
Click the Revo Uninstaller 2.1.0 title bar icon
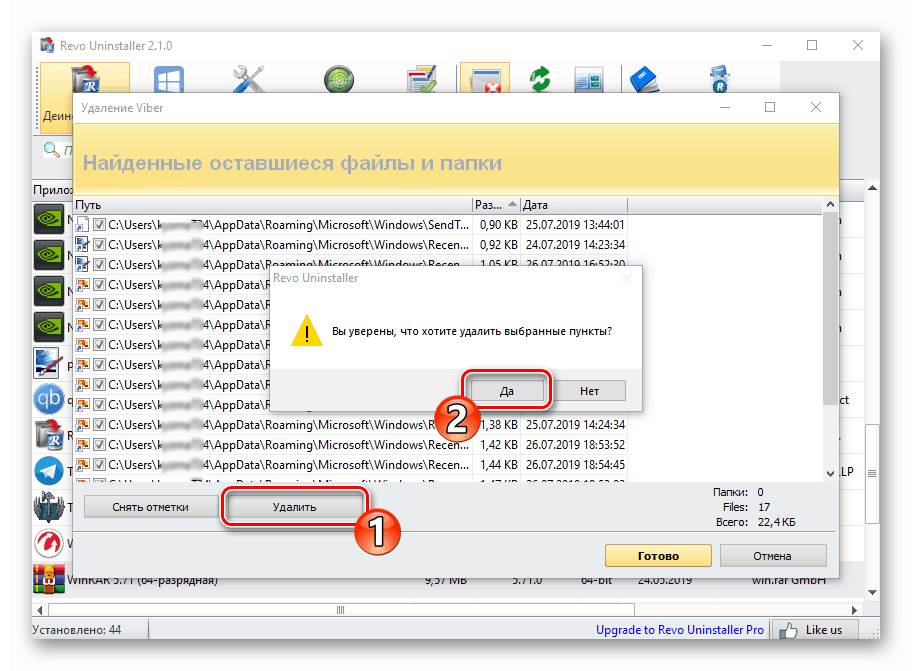click(47, 45)
